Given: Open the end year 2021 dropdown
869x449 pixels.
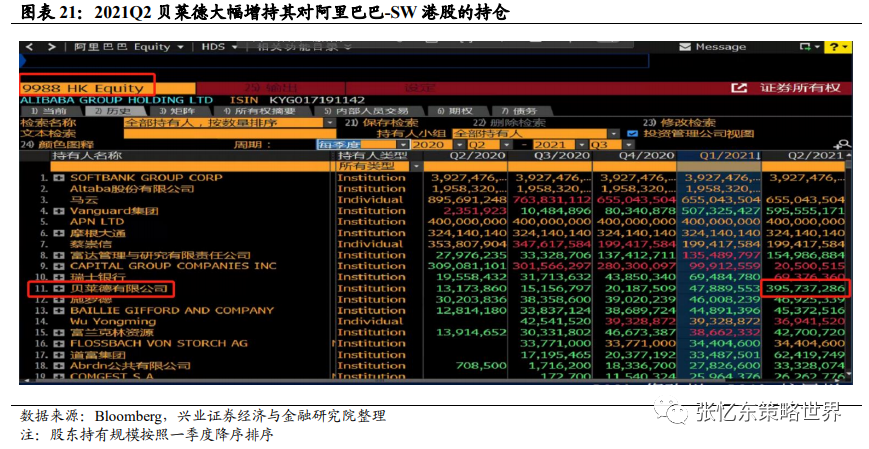Looking at the screenshot, I should tap(580, 145).
